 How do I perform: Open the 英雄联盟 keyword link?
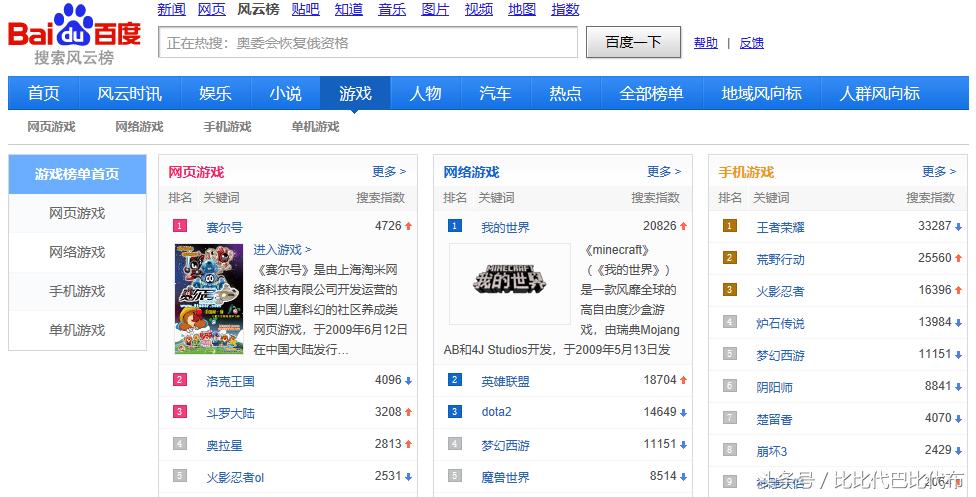(x=505, y=381)
